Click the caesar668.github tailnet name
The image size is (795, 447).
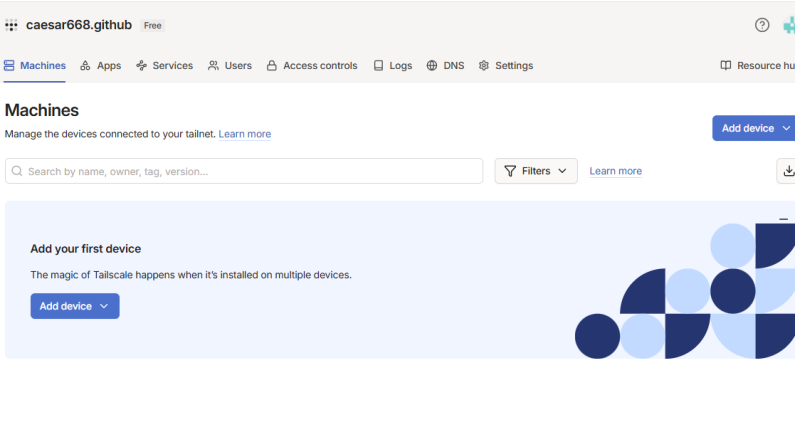coord(79,25)
